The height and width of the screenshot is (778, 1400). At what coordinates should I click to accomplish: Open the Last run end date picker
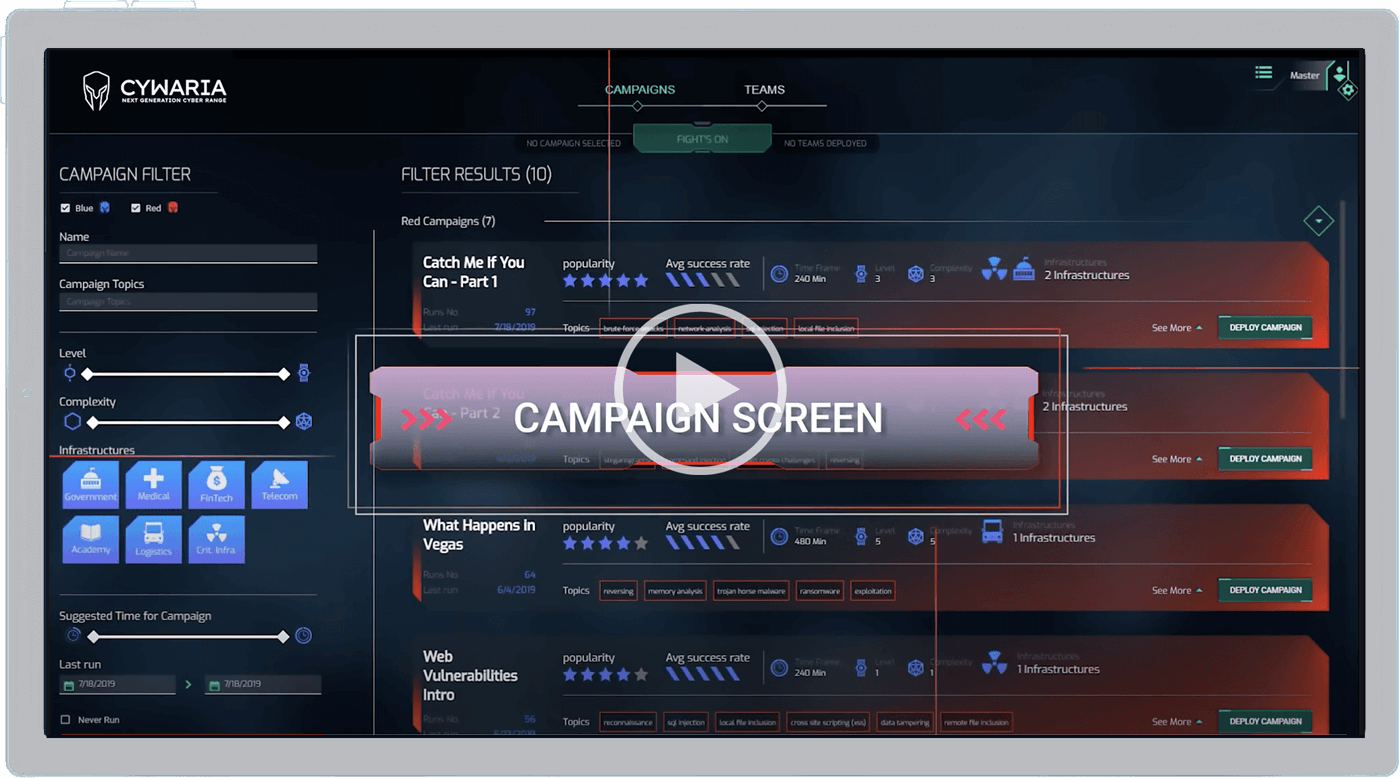[x=263, y=685]
